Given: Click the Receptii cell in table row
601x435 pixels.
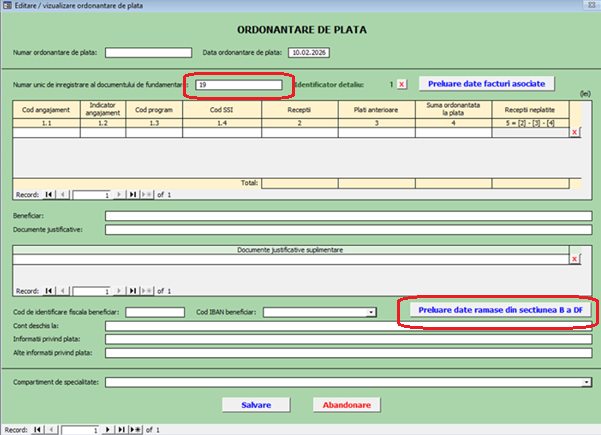Looking at the screenshot, I should click(x=300, y=133).
